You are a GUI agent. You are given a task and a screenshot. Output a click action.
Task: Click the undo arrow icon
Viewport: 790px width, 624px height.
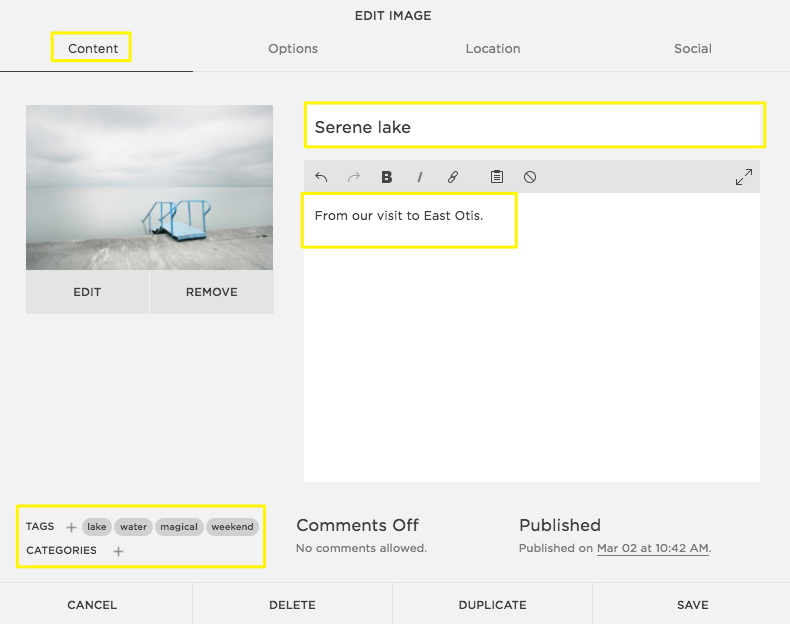coord(321,177)
